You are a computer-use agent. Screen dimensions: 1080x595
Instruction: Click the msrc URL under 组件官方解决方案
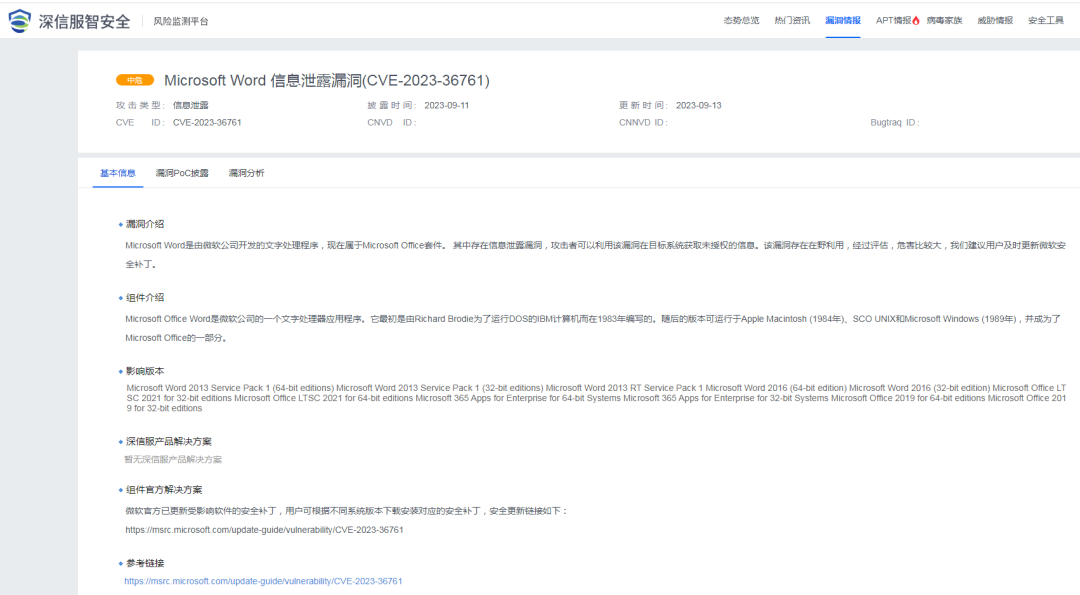[x=264, y=530]
